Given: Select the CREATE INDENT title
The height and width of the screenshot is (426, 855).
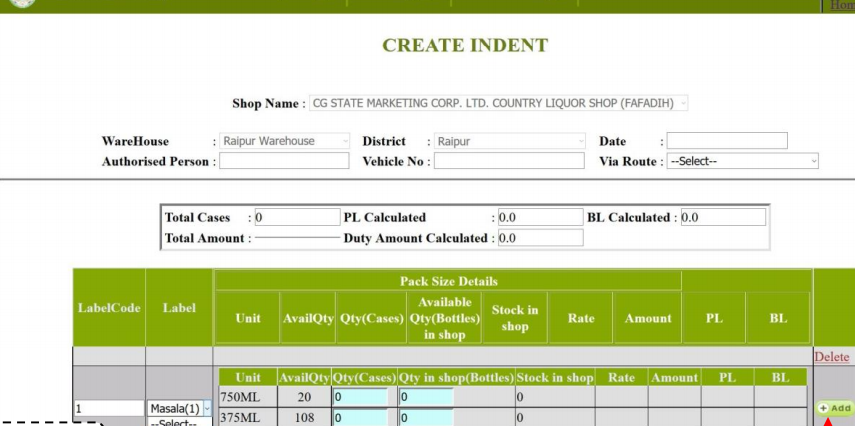Looking at the screenshot, I should pyautogui.click(x=465, y=45).
